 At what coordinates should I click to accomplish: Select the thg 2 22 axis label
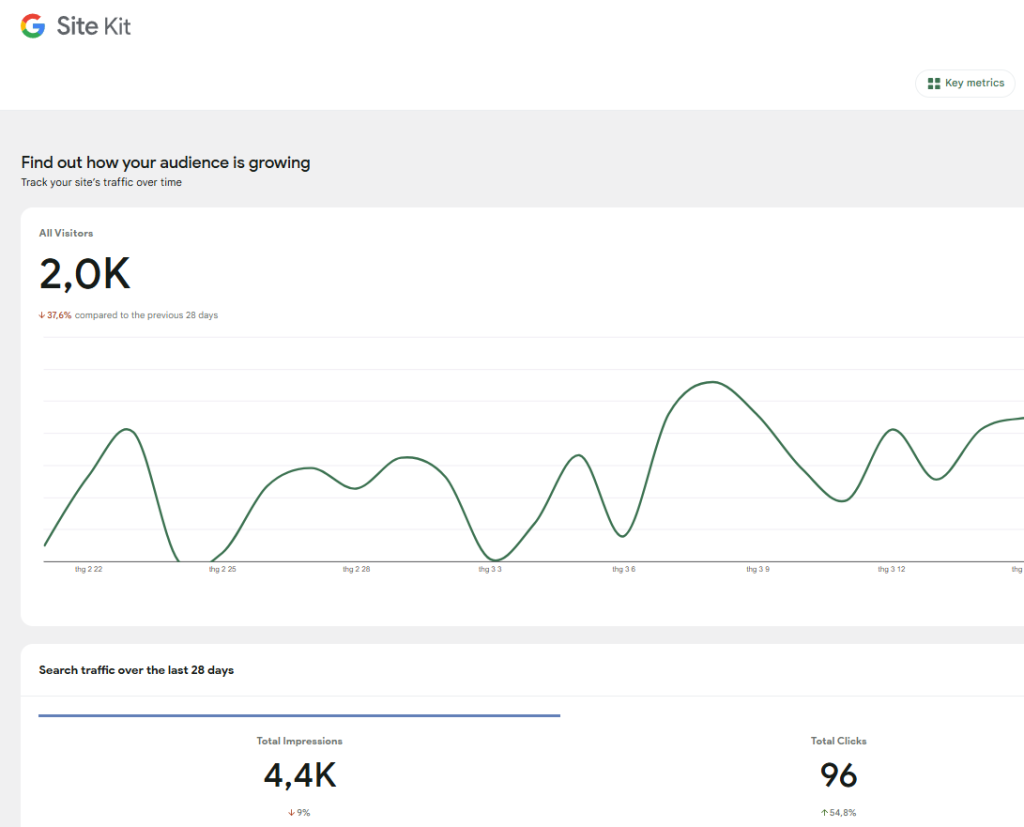[89, 569]
